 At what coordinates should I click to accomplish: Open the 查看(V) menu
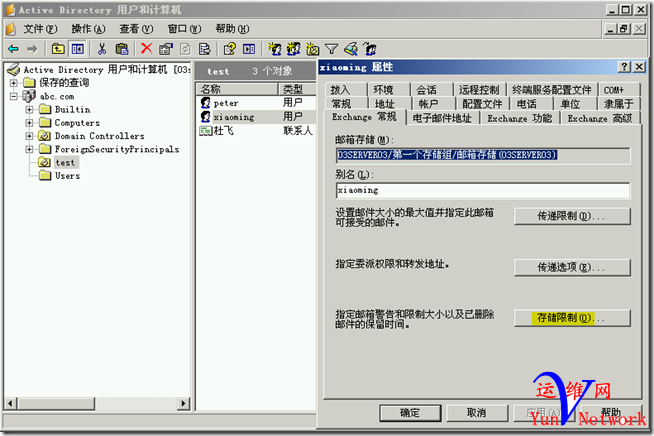coord(136,29)
